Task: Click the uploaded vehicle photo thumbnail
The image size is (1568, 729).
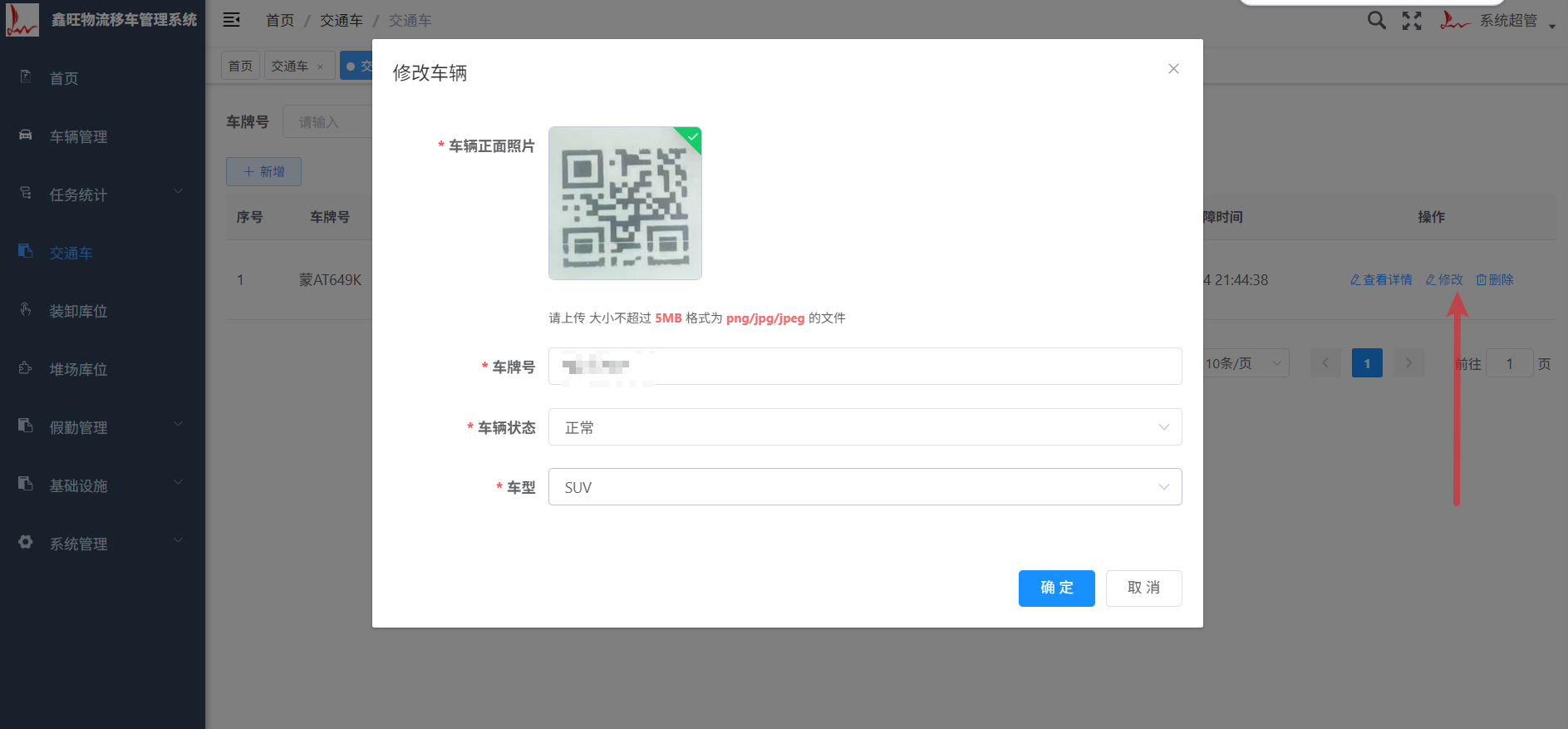Action: point(625,204)
